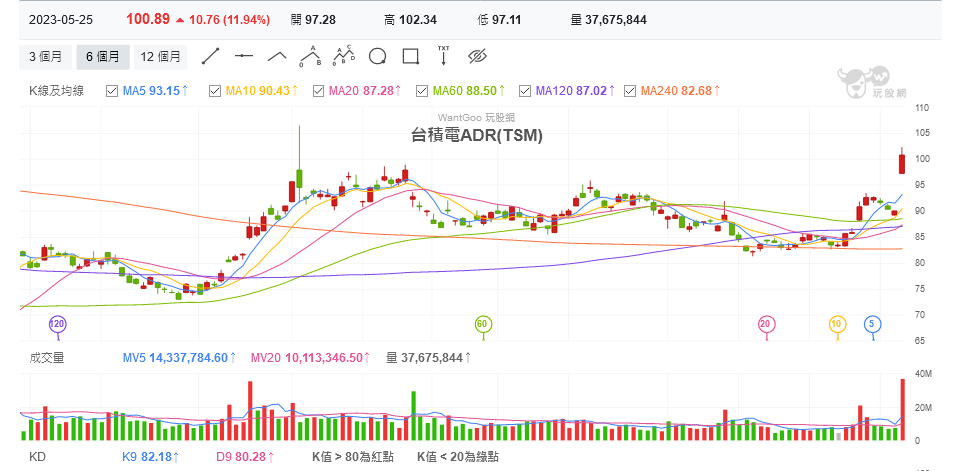The height and width of the screenshot is (471, 956).
Task: Click the K值 > 80為紅點 legend text
Action: coord(352,456)
